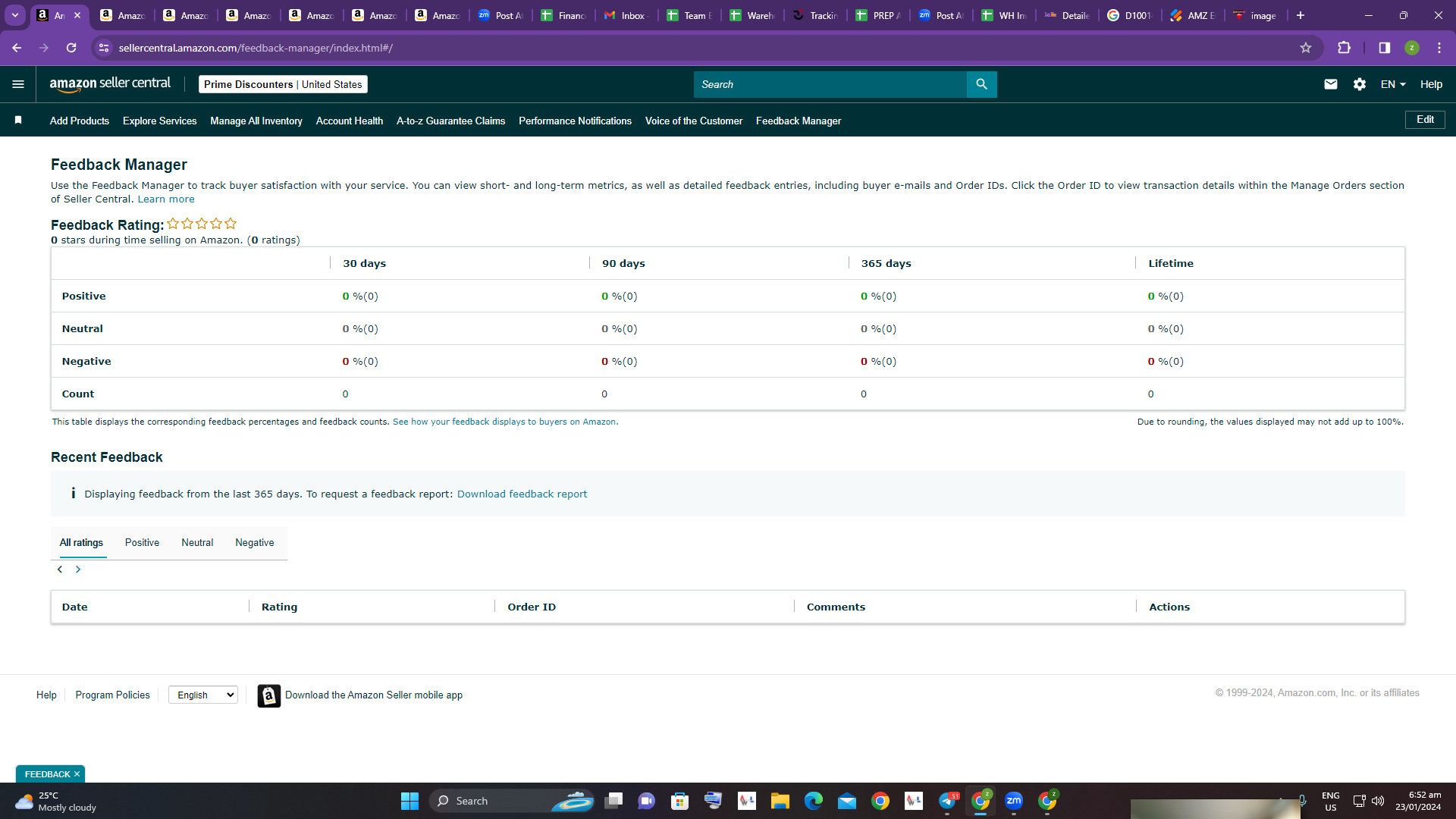Click the Windows taskbar search box
The height and width of the screenshot is (819, 1456).
(513, 801)
